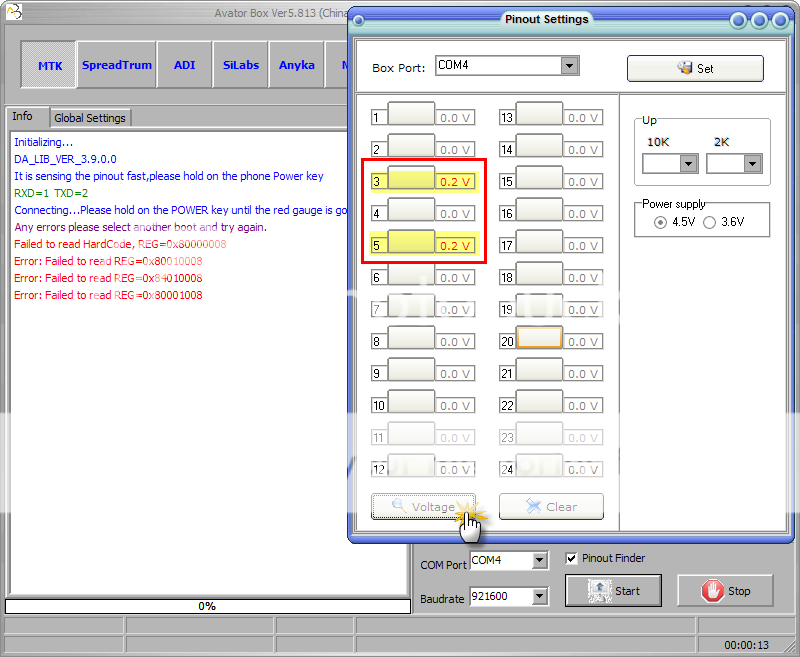Click the 'RXD=1 TXD=2' log line

51,193
